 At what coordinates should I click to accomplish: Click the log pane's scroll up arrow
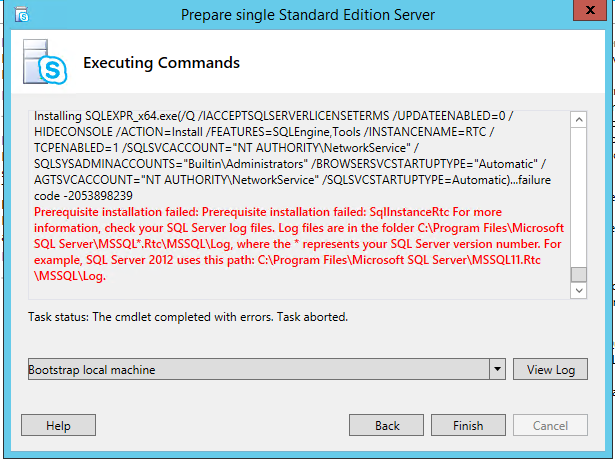click(x=579, y=119)
